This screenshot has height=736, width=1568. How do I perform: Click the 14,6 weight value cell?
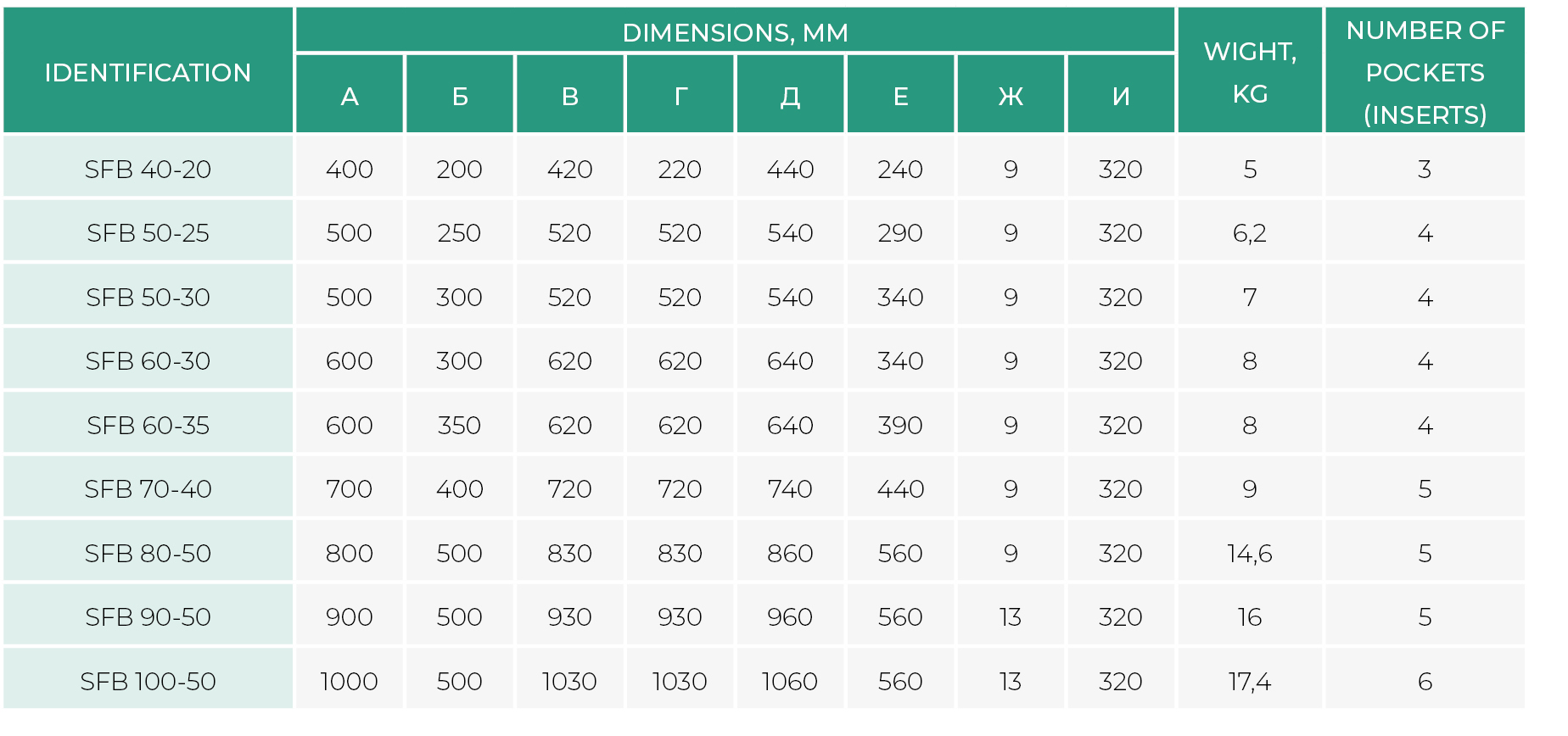point(1250,553)
